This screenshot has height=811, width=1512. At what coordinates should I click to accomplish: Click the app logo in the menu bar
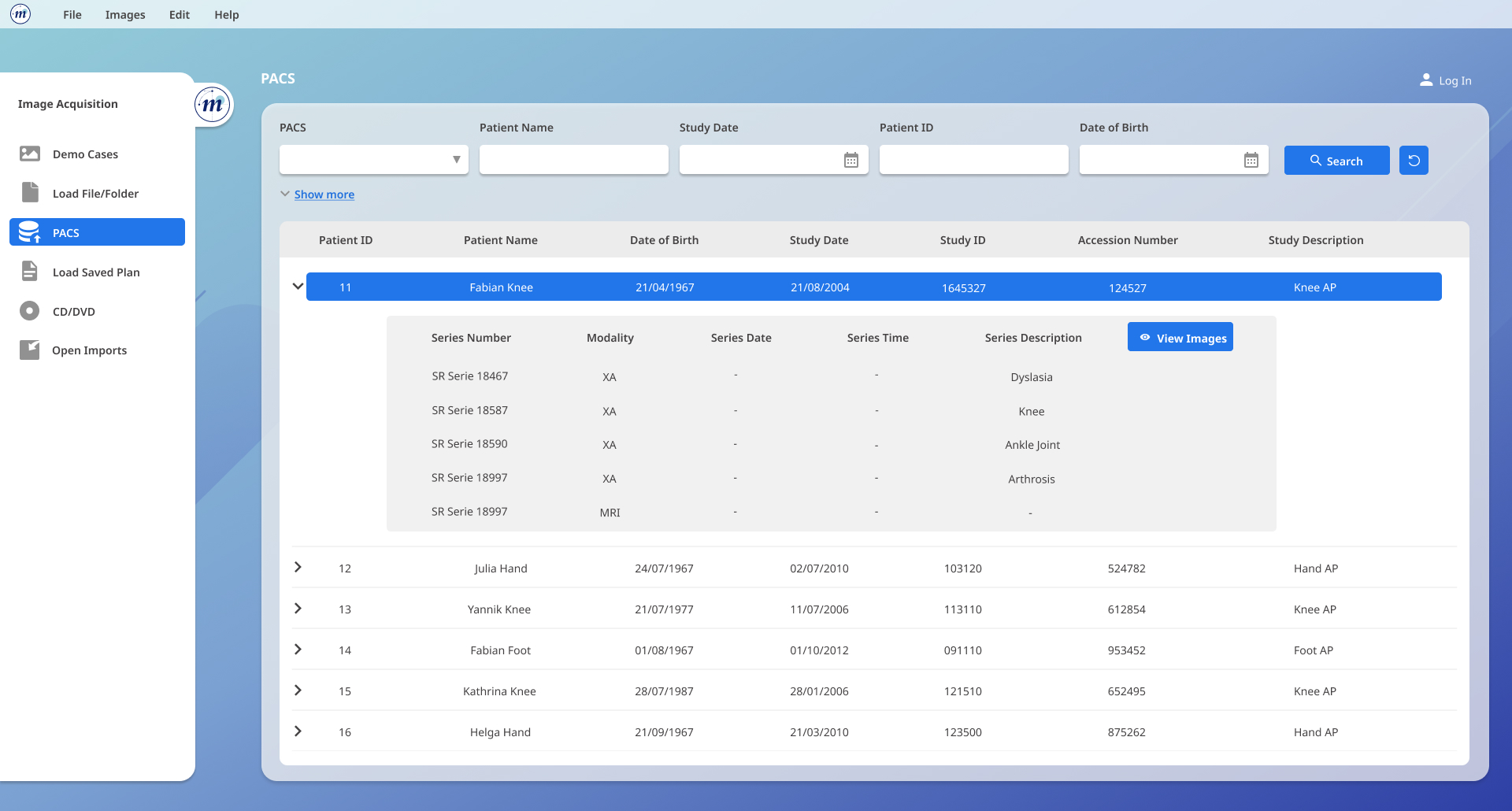pyautogui.click(x=20, y=14)
